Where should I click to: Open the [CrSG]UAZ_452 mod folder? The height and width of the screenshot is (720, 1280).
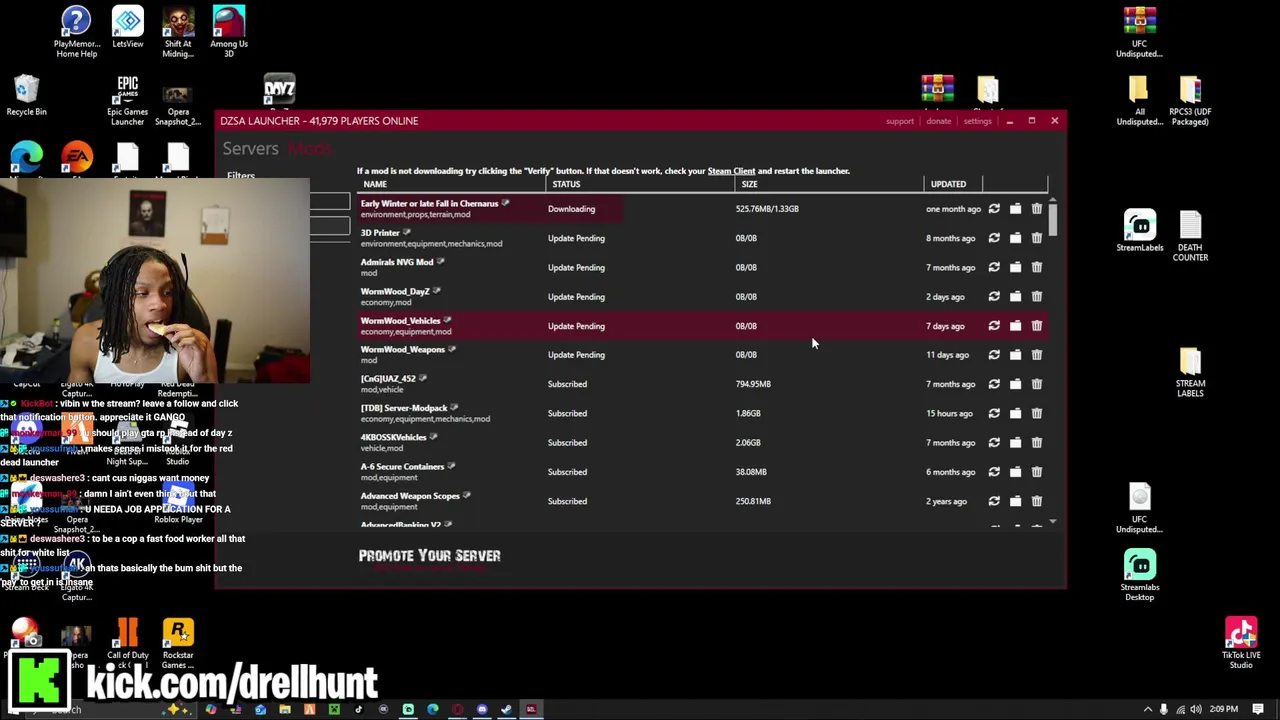click(x=1015, y=384)
